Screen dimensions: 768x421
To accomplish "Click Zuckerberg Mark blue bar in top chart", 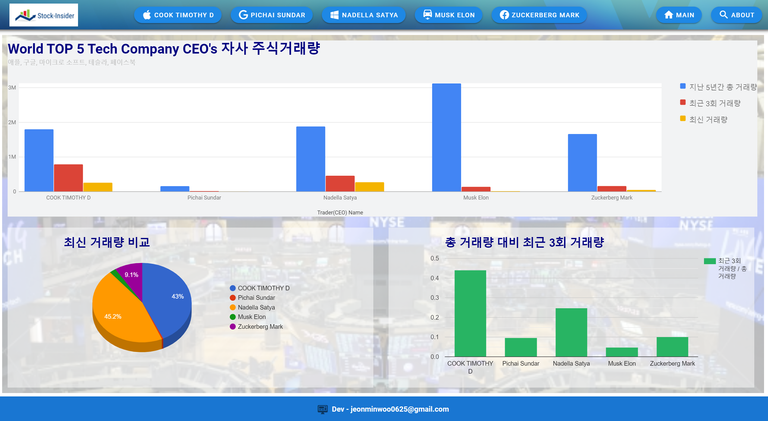I will tap(582, 163).
